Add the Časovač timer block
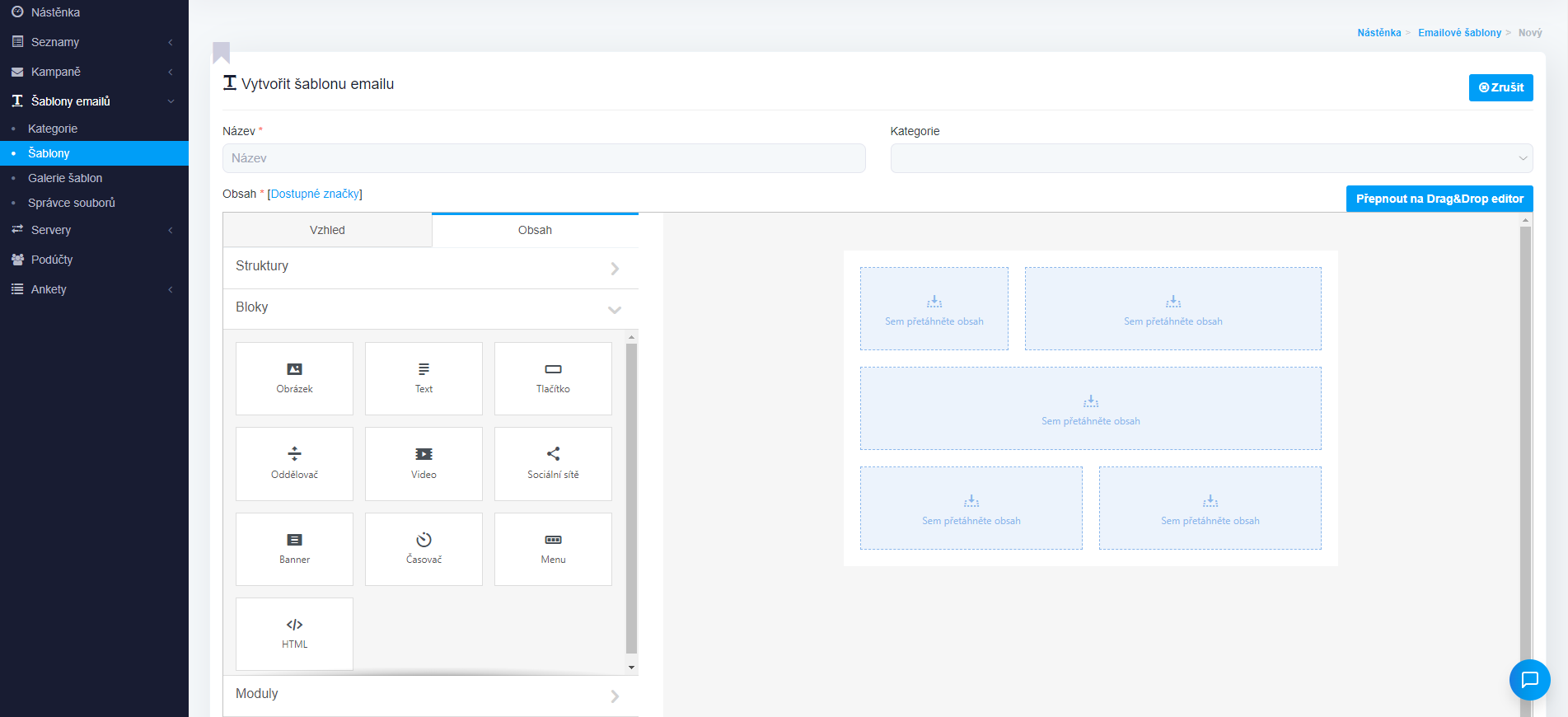The image size is (1568, 717). tap(424, 549)
